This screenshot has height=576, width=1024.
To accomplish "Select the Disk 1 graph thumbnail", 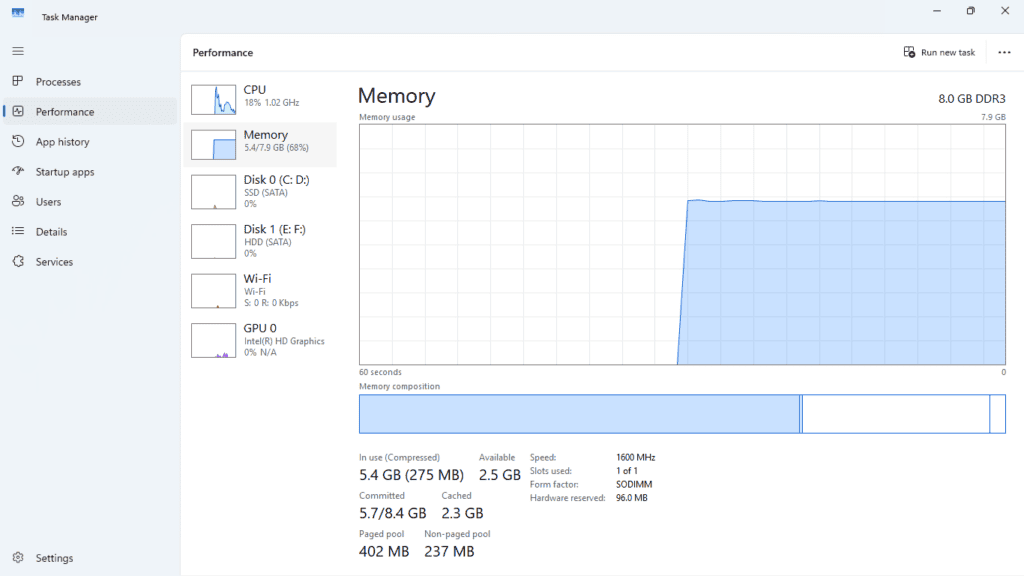I will pos(214,242).
